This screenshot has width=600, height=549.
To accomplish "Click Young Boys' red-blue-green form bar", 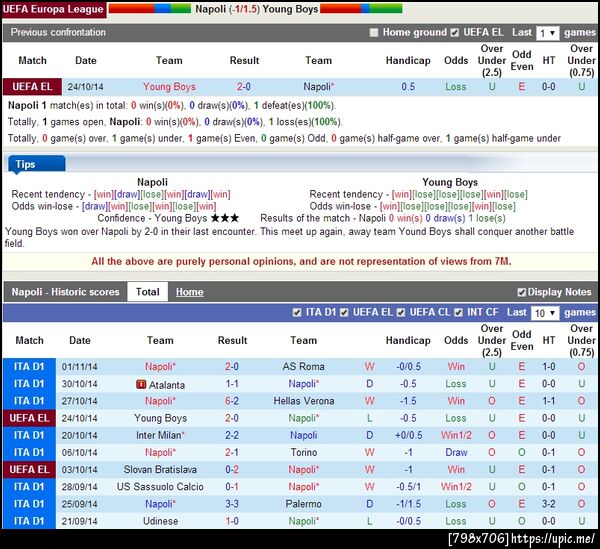I will 361,8.
